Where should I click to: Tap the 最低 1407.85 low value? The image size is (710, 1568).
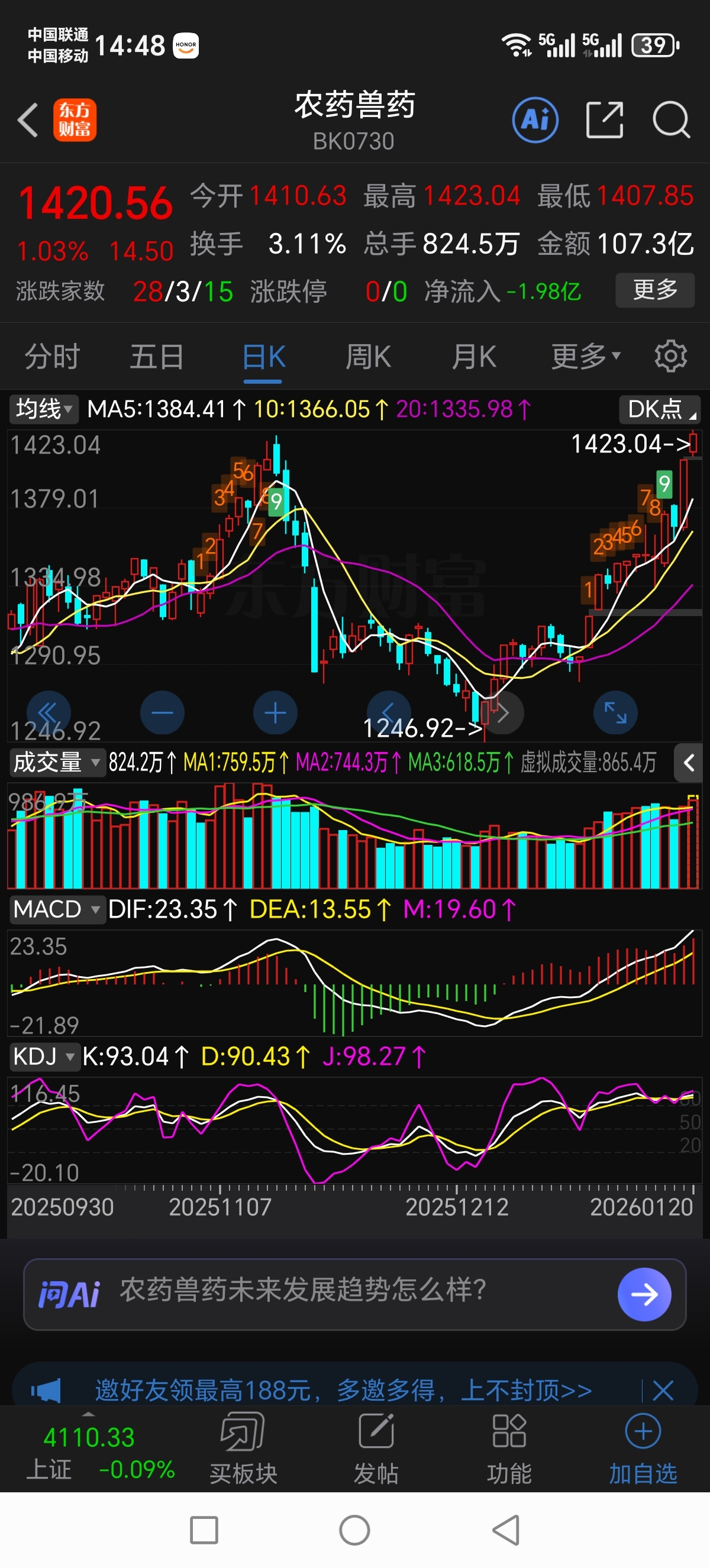615,196
